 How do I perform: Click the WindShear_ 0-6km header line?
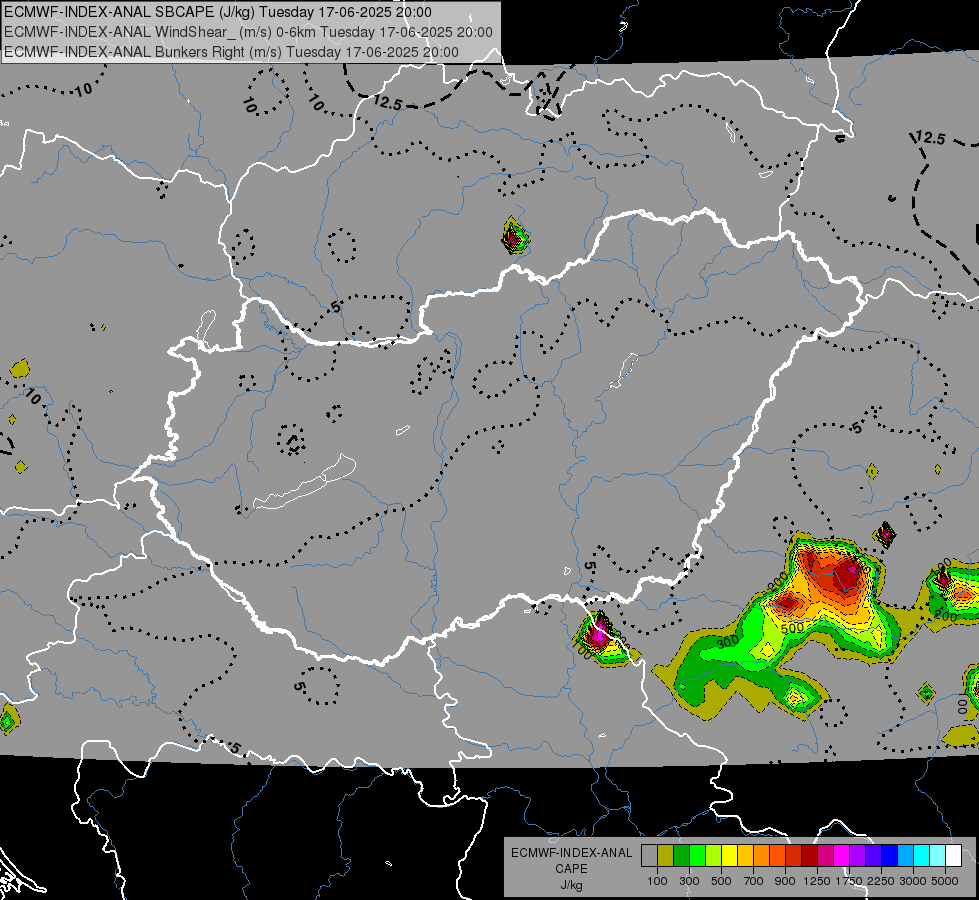point(248,32)
